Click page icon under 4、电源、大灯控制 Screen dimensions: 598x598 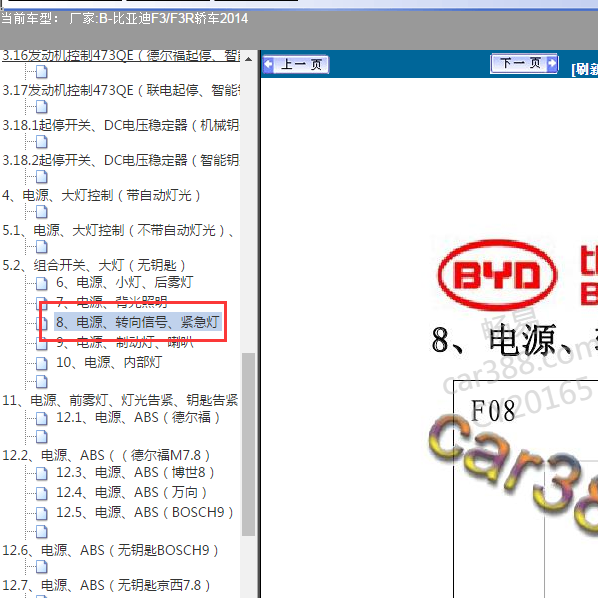[42, 212]
